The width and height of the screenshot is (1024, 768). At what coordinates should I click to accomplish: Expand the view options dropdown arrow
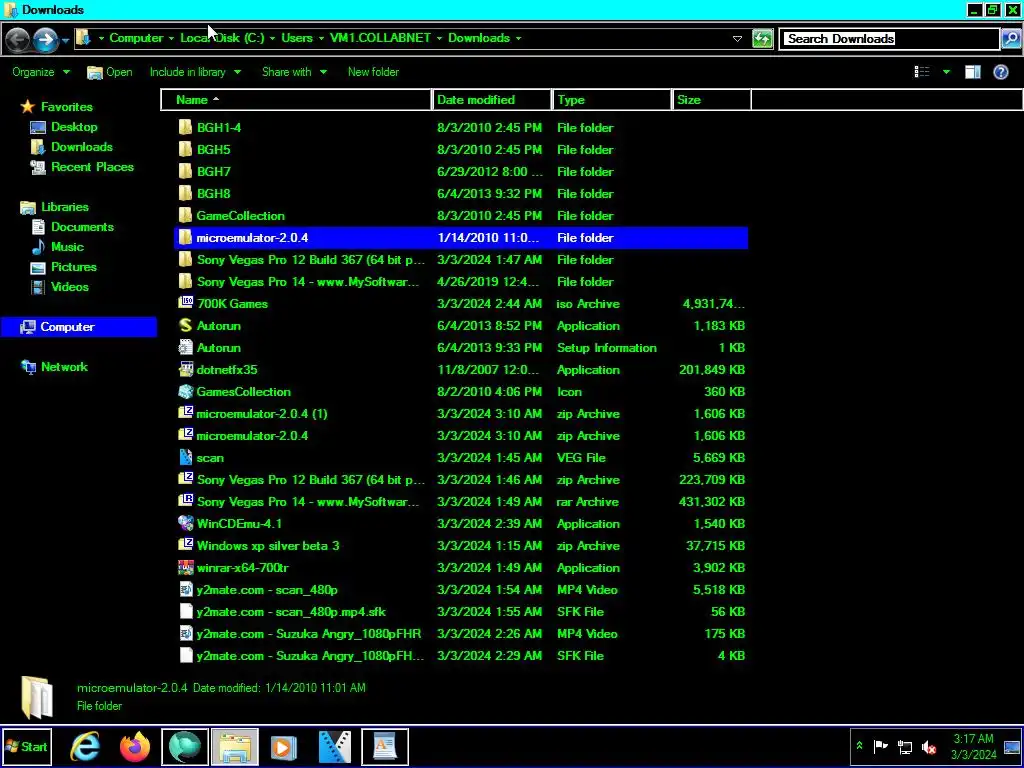click(x=946, y=72)
